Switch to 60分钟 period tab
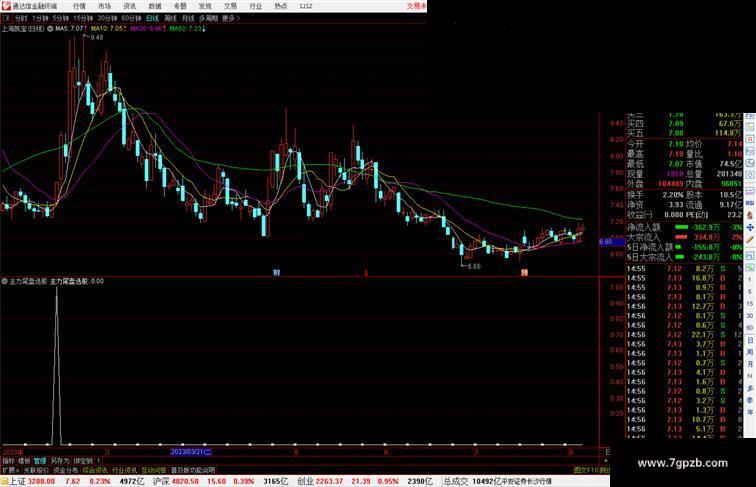Image resolution: width=756 pixels, height=487 pixels. 131,18
